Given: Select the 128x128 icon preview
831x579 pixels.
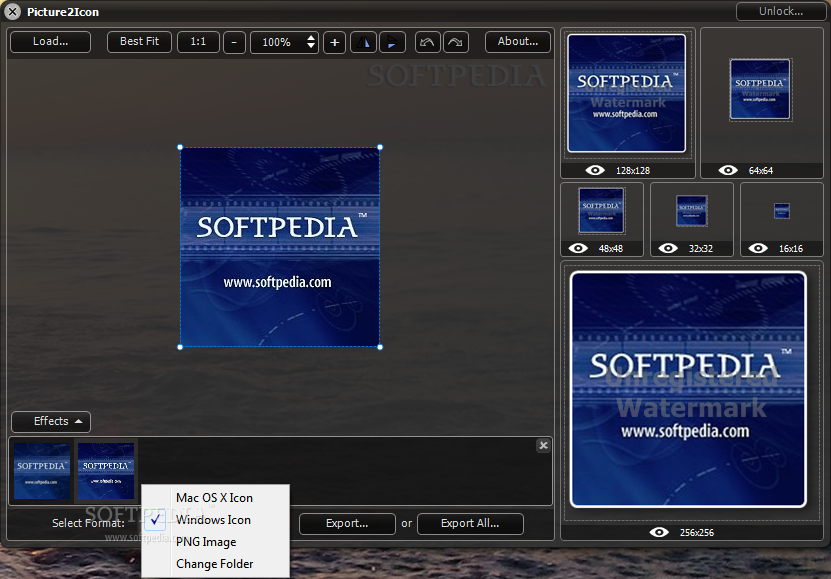Looking at the screenshot, I should [x=626, y=93].
